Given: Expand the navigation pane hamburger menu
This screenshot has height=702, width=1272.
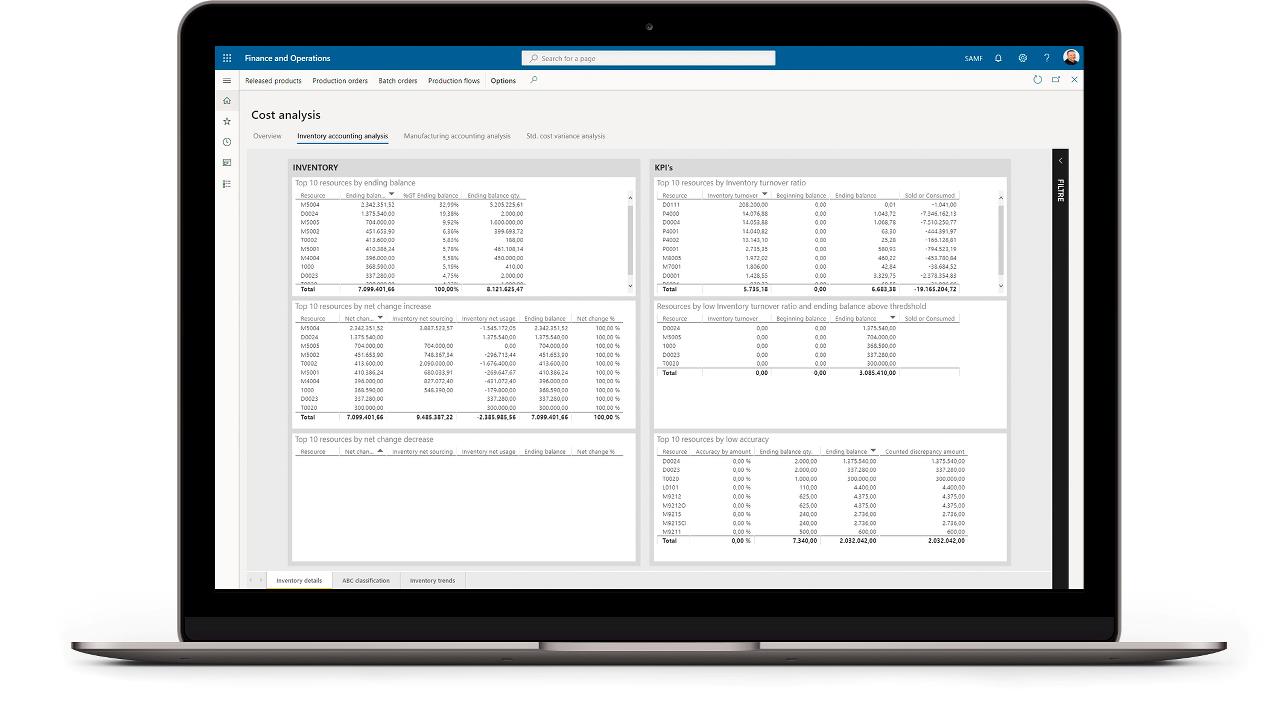Looking at the screenshot, I should click(227, 81).
